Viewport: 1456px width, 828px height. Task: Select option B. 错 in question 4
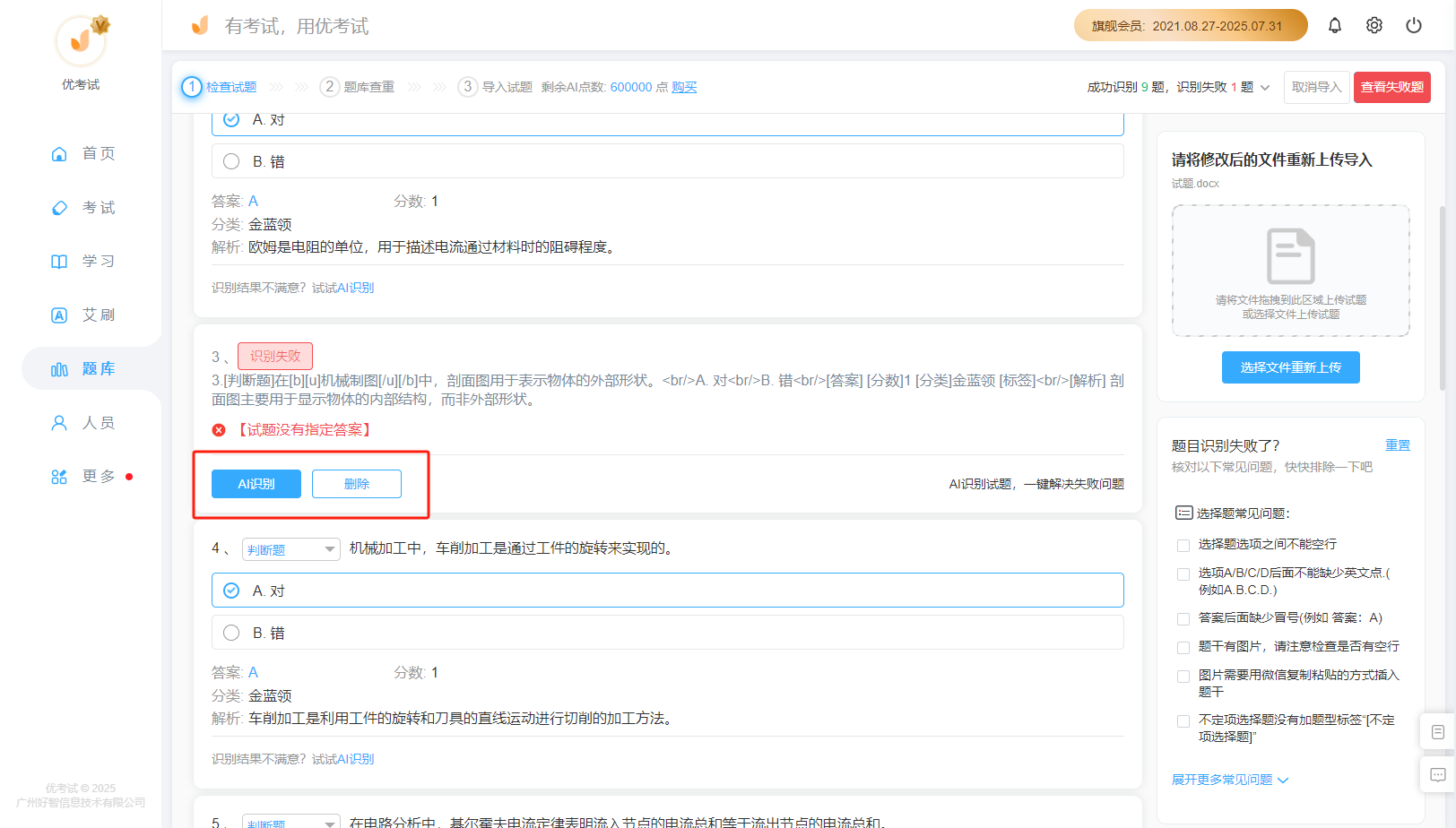668,633
